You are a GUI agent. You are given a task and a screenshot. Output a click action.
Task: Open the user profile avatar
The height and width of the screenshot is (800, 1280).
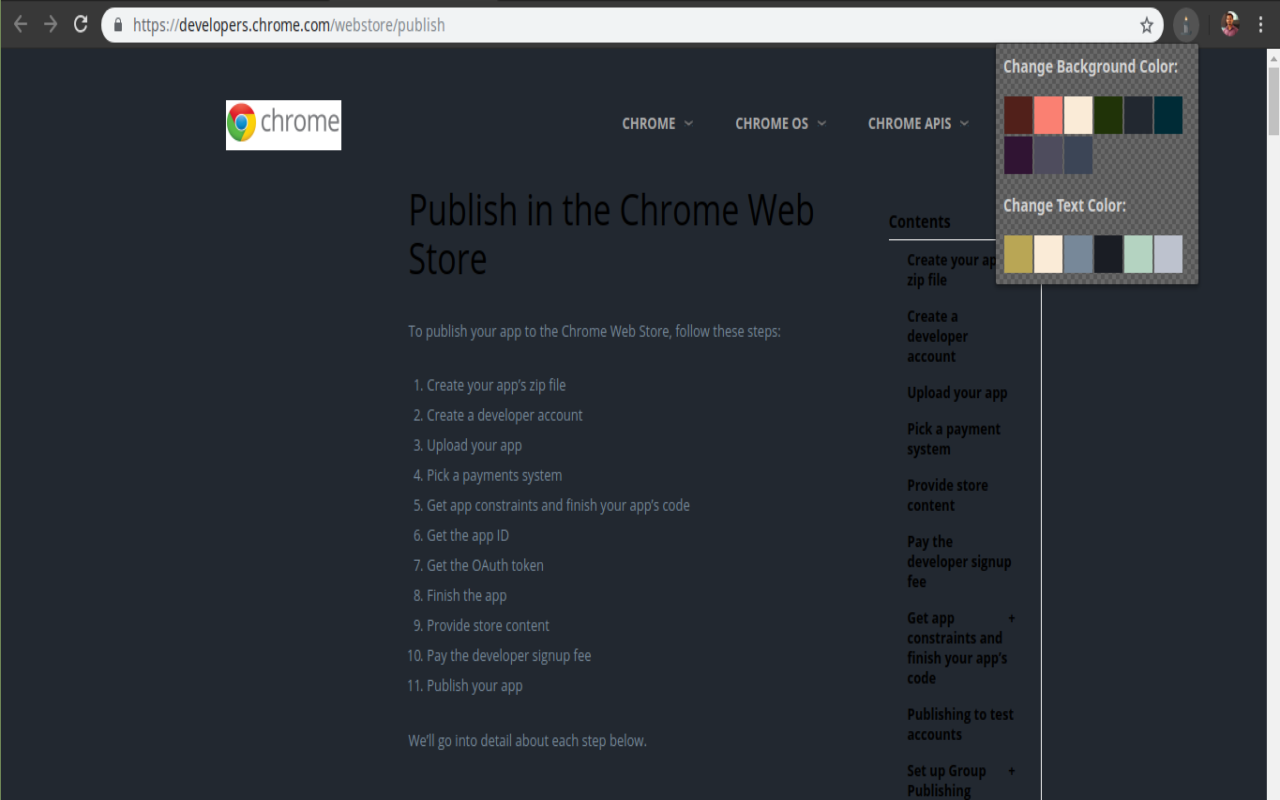(x=1230, y=25)
